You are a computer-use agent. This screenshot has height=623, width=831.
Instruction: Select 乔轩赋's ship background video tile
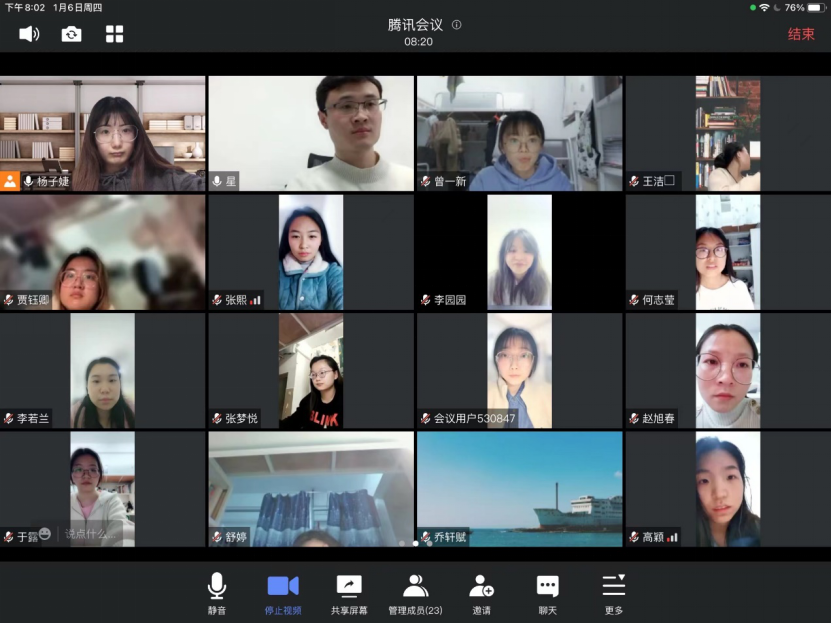click(x=519, y=489)
